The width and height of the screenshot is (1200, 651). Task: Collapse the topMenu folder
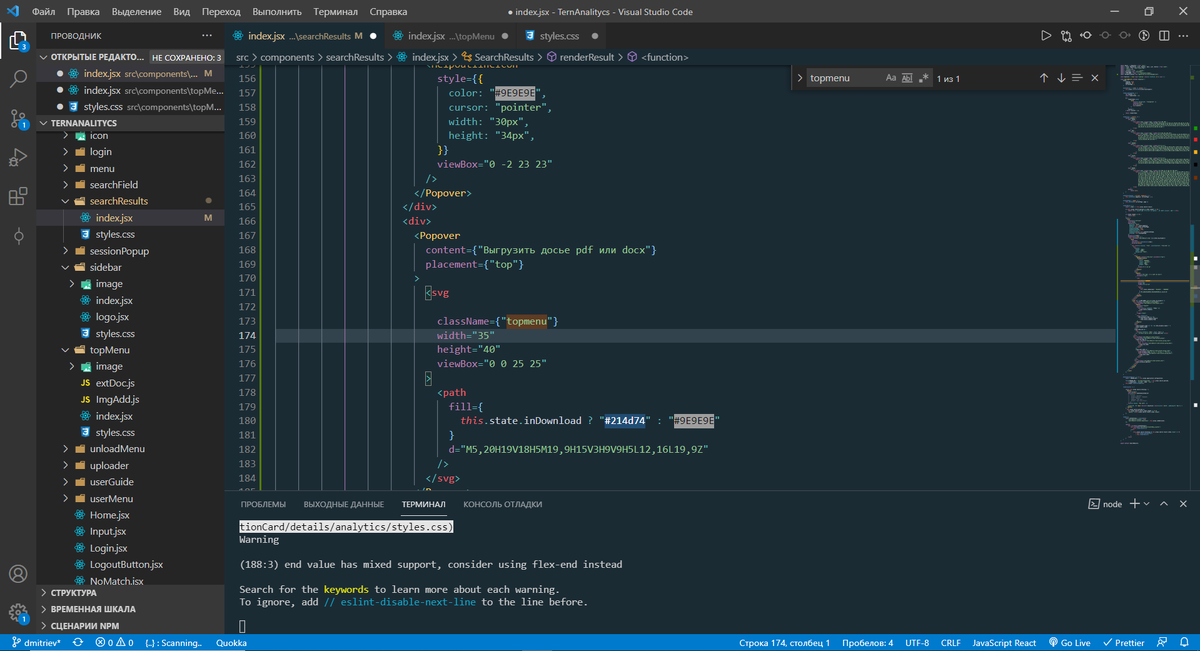pyautogui.click(x=109, y=350)
